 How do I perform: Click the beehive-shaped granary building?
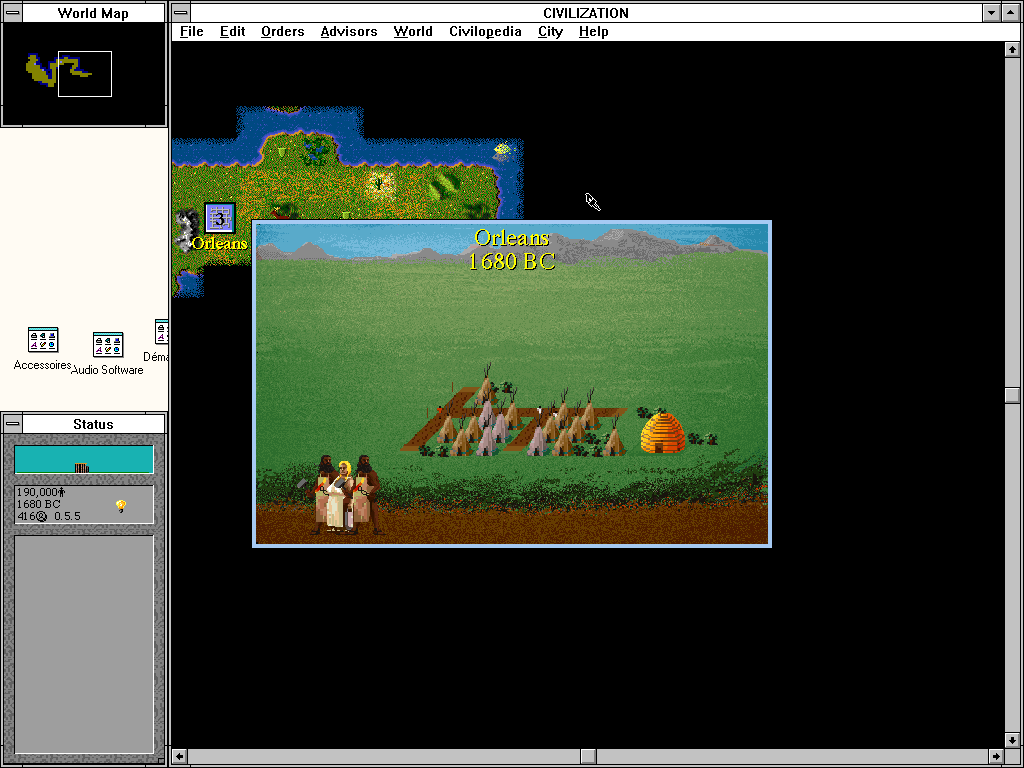pos(662,432)
